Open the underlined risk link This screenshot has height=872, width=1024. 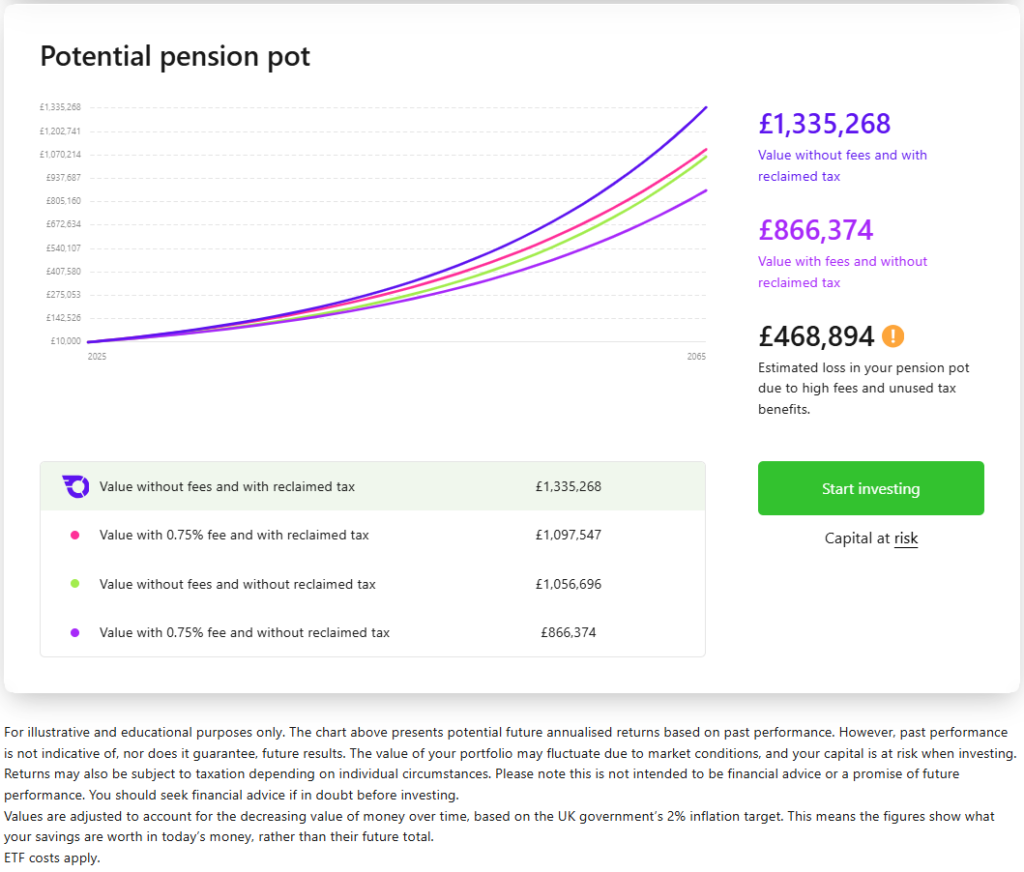(x=906, y=538)
